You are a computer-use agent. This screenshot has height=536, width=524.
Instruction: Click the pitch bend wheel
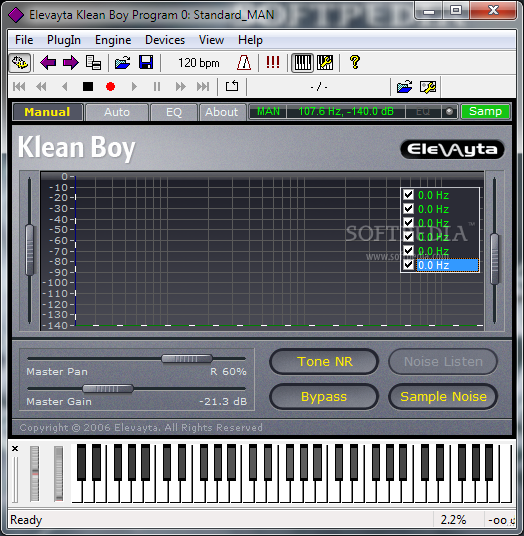[x=35, y=473]
